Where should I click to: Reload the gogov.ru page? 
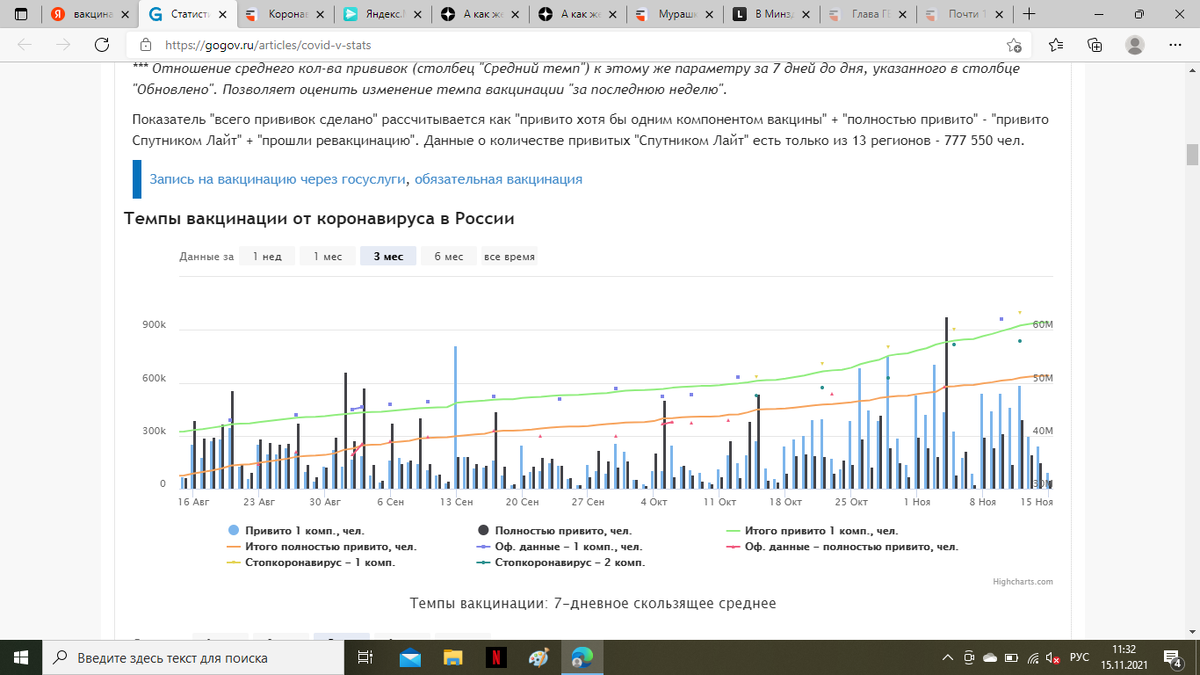pyautogui.click(x=99, y=45)
